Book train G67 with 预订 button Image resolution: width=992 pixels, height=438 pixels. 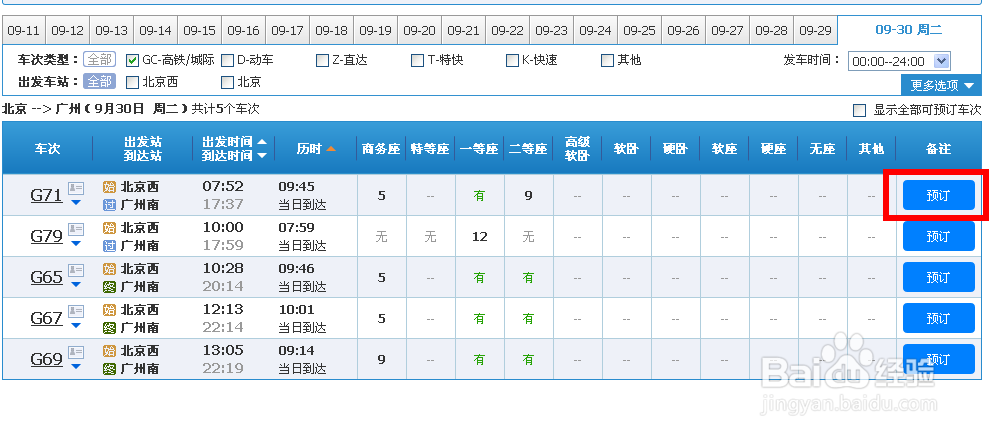[x=938, y=318]
